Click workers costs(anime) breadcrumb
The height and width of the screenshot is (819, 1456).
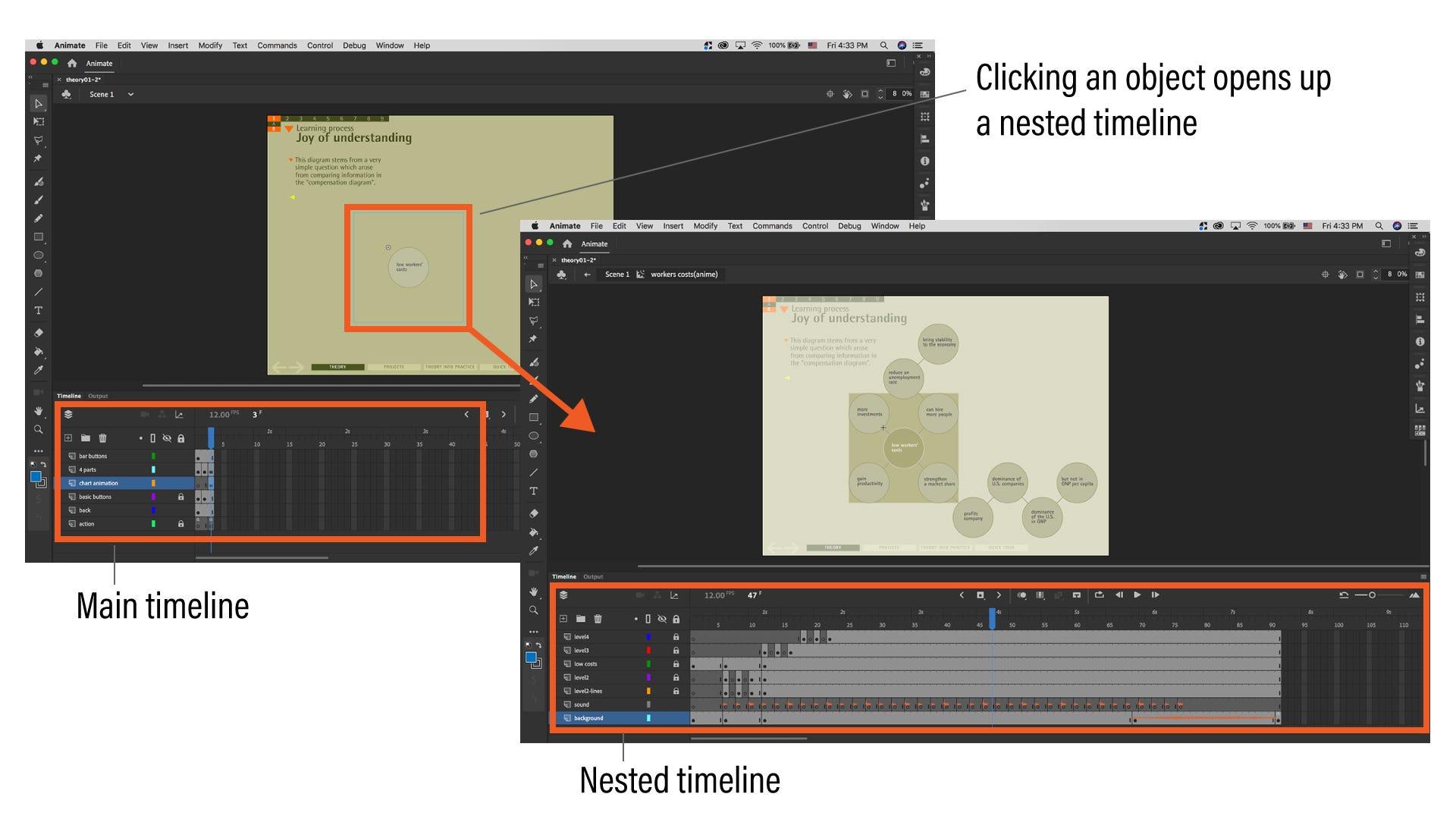coord(684,275)
